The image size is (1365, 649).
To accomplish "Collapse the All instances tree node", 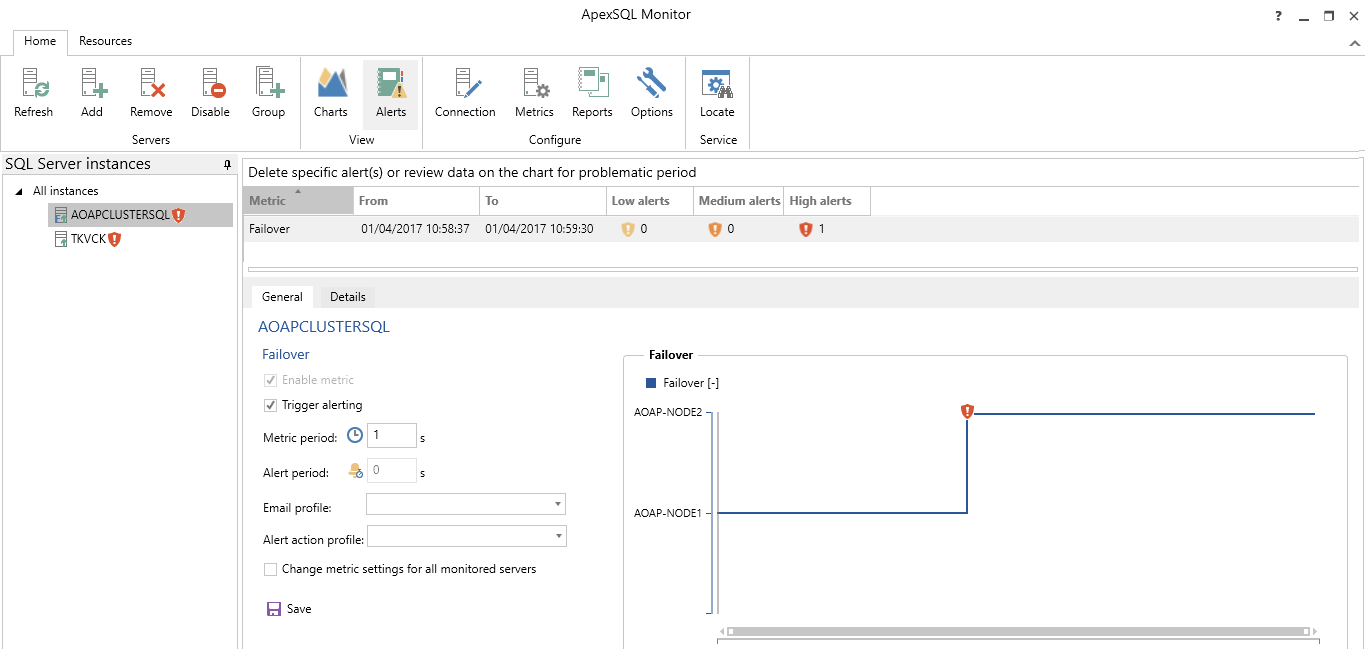I will tap(19, 191).
